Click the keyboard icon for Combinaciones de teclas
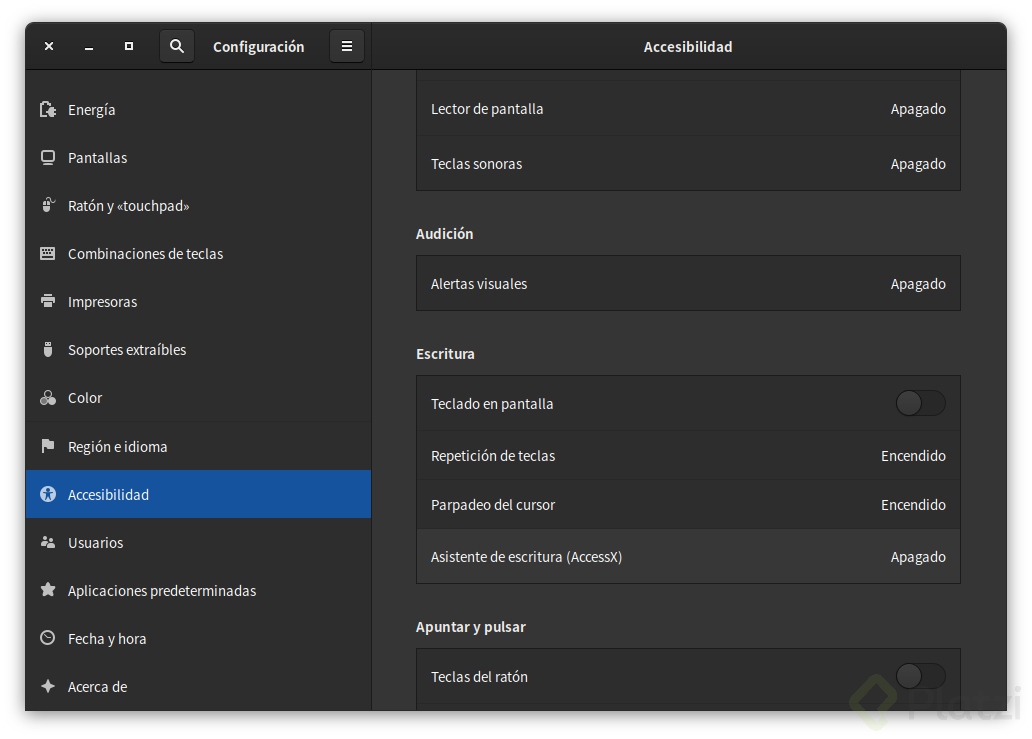 point(47,253)
